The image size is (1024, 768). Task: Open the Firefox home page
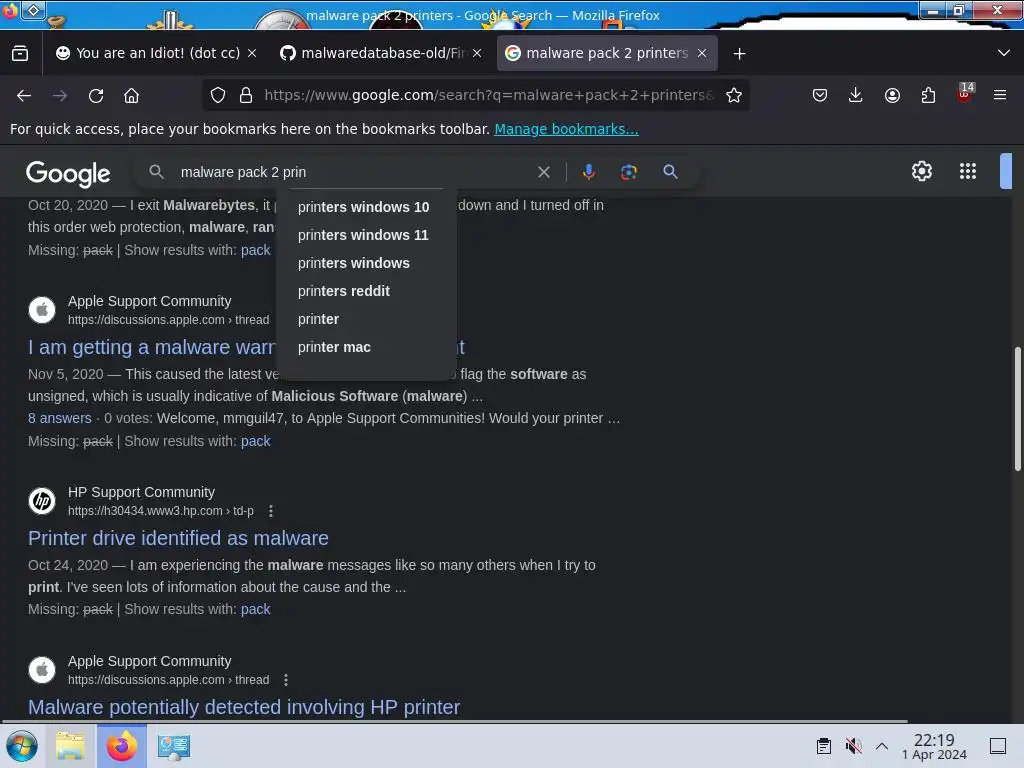click(131, 96)
